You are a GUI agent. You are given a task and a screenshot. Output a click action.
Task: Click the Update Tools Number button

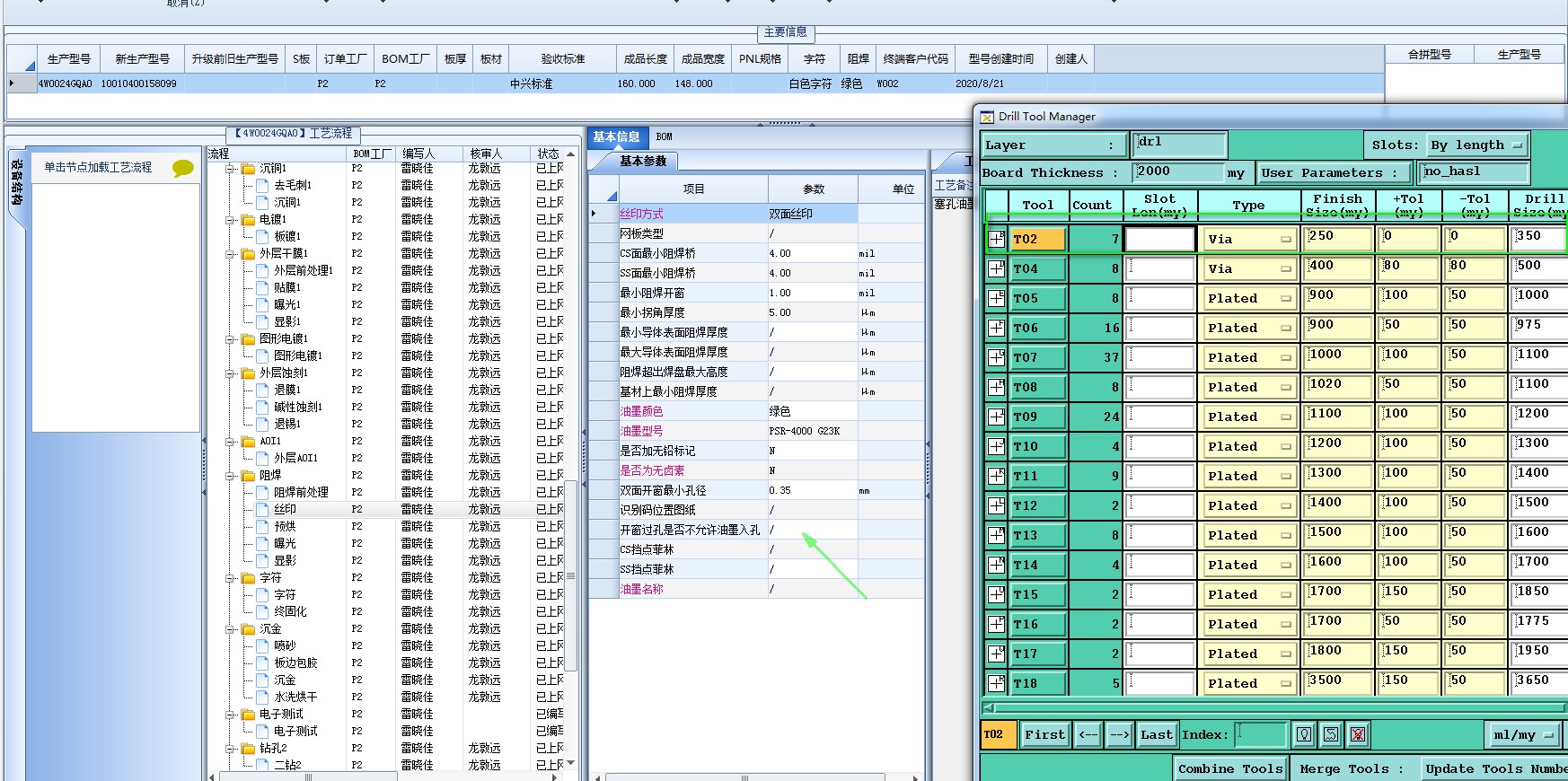[x=1495, y=768]
